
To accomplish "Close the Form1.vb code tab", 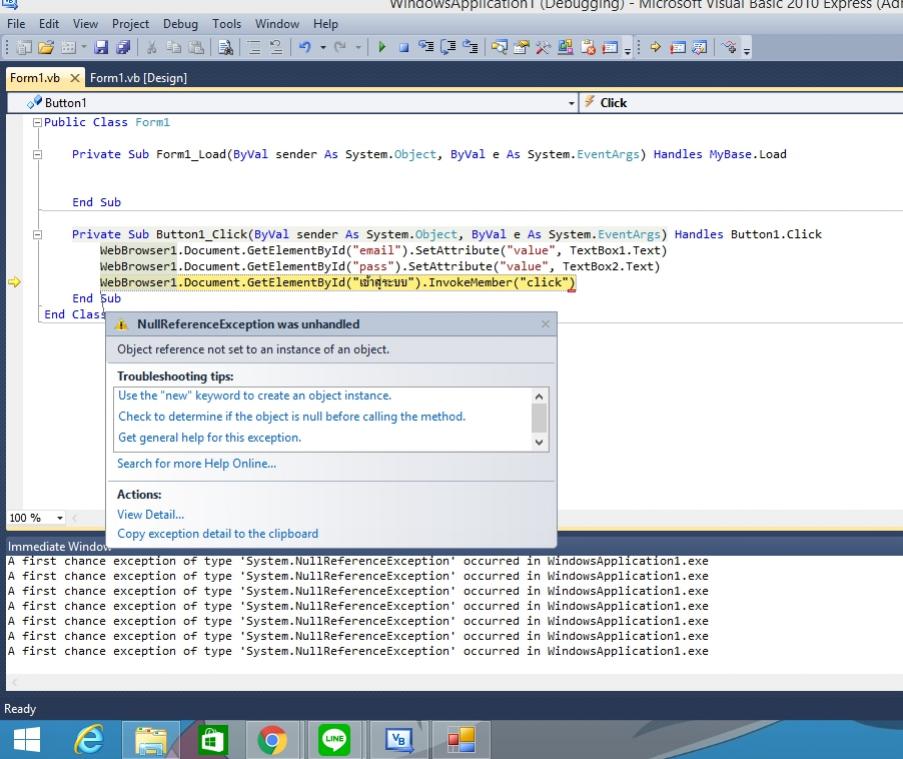I will [x=75, y=78].
